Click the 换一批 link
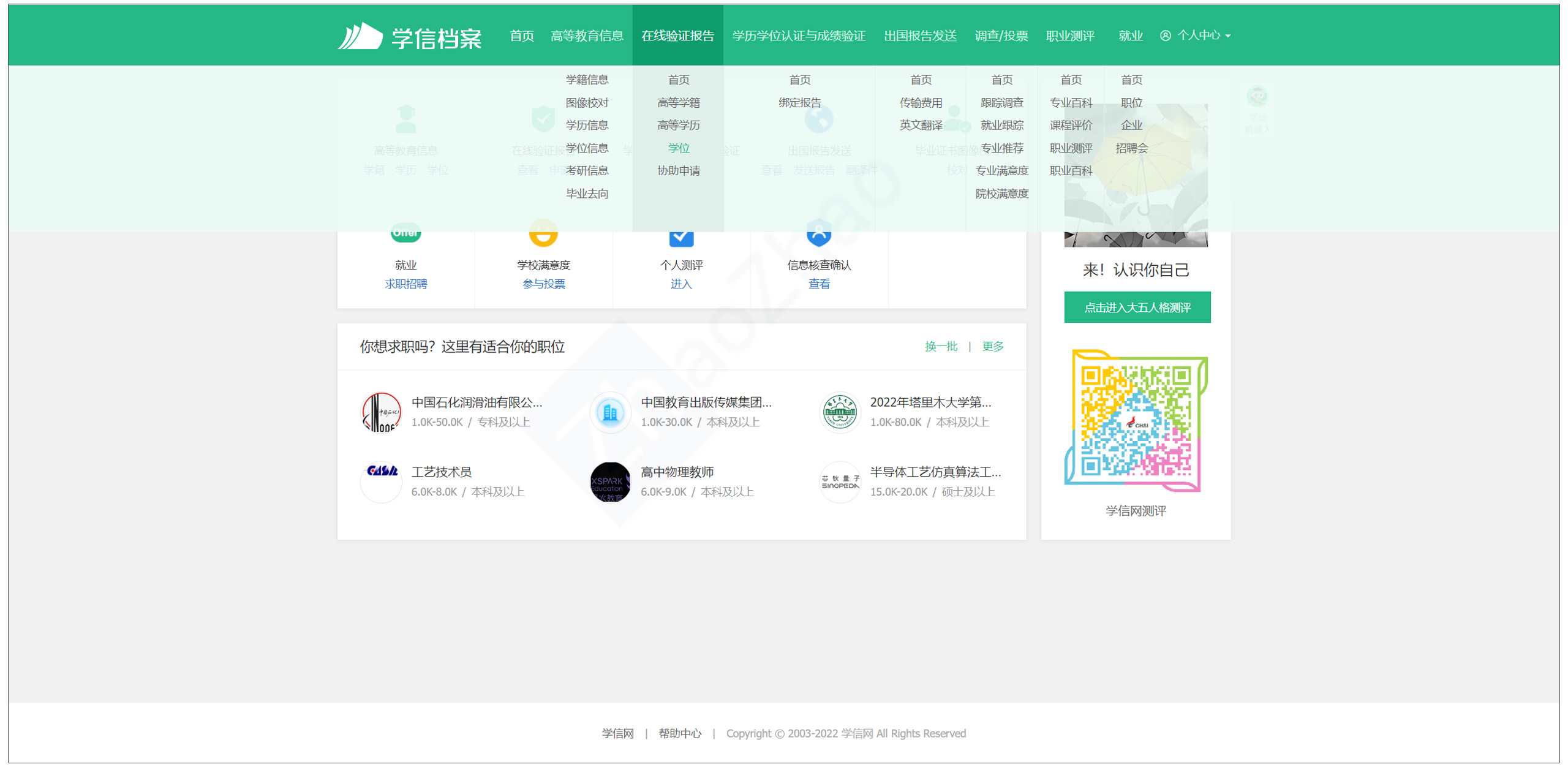1568x767 pixels. (x=940, y=346)
